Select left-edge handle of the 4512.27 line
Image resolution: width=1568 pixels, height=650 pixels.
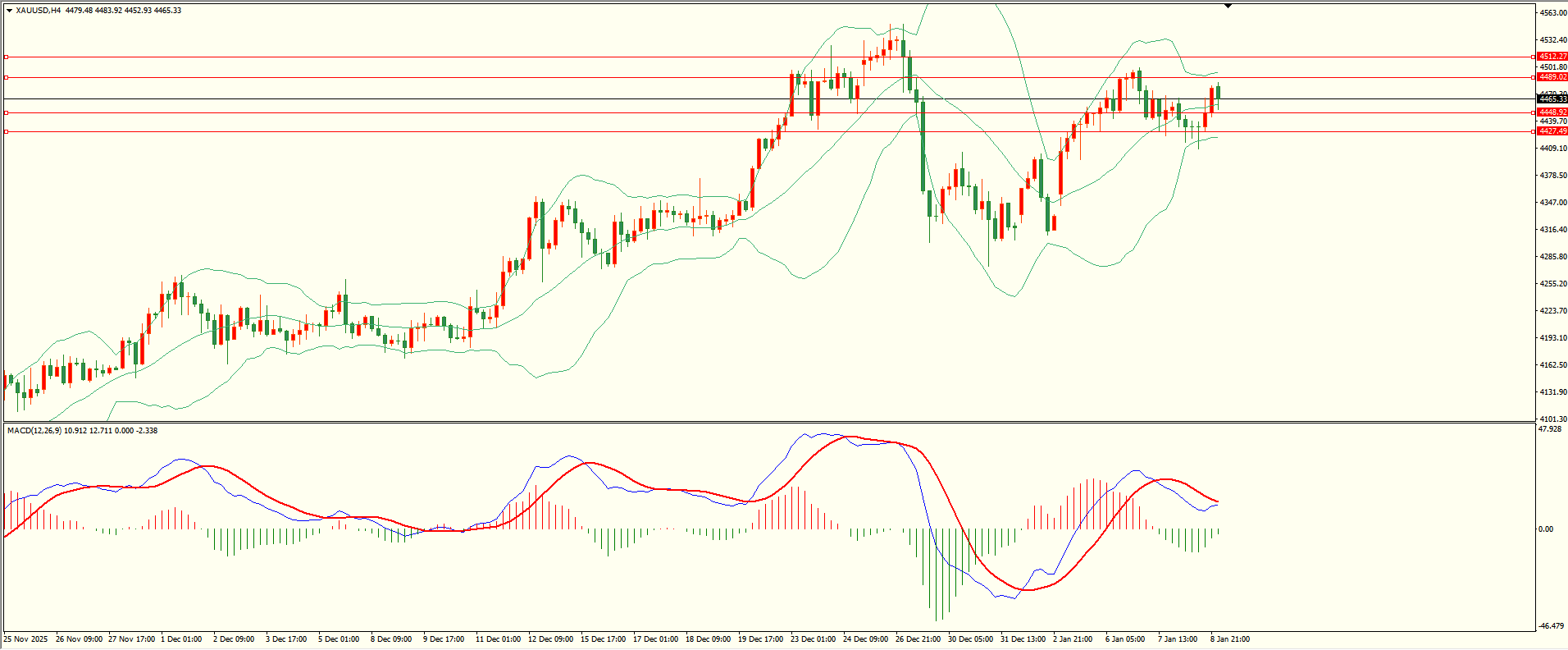pyautogui.click(x=7, y=57)
